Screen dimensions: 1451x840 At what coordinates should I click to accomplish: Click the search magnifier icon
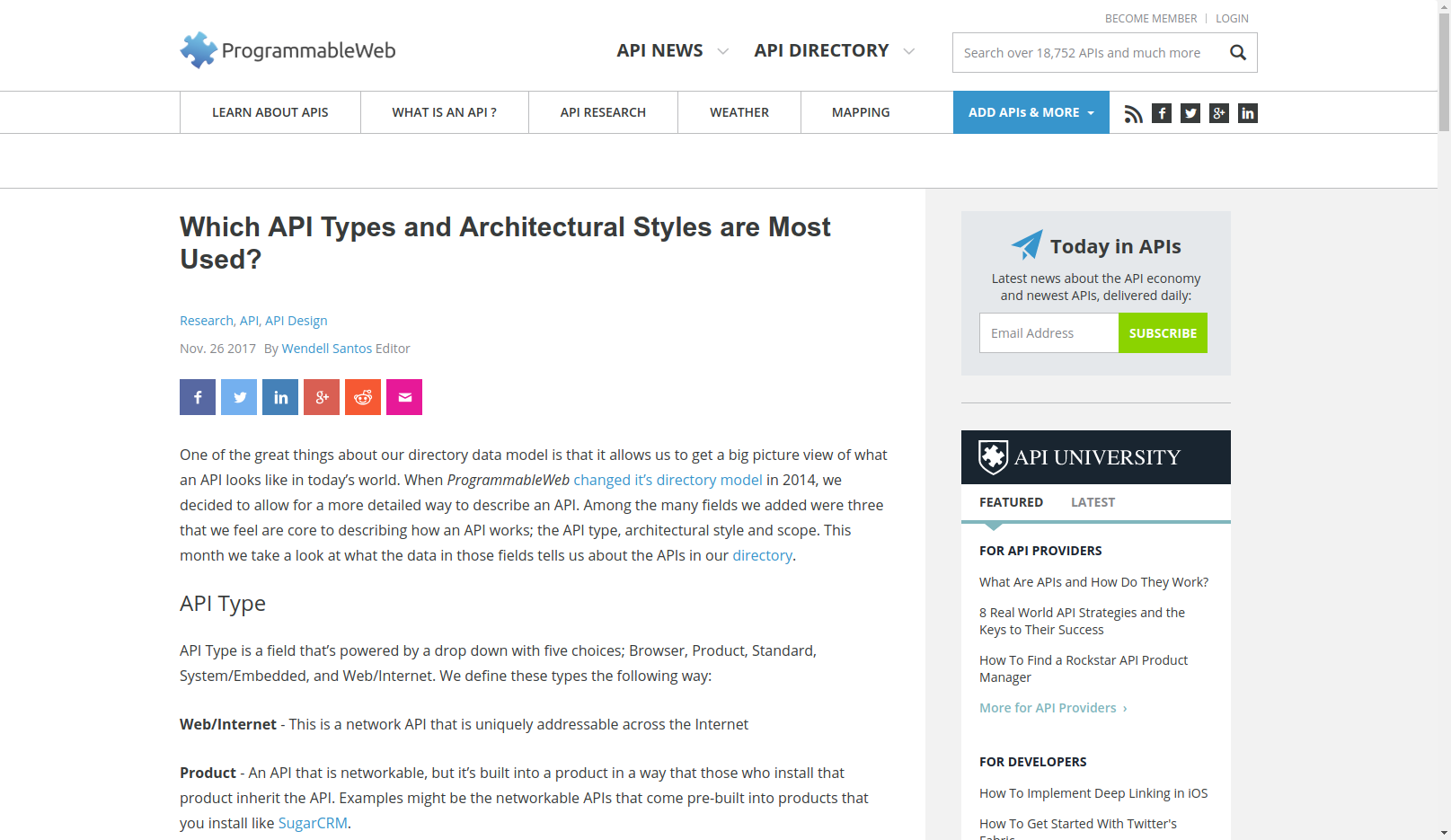[x=1237, y=53]
